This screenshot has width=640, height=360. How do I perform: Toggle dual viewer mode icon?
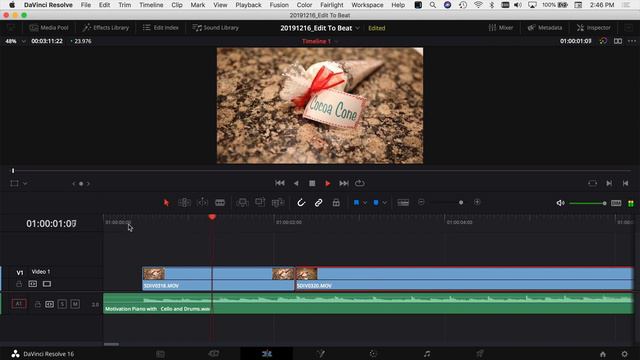[618, 41]
